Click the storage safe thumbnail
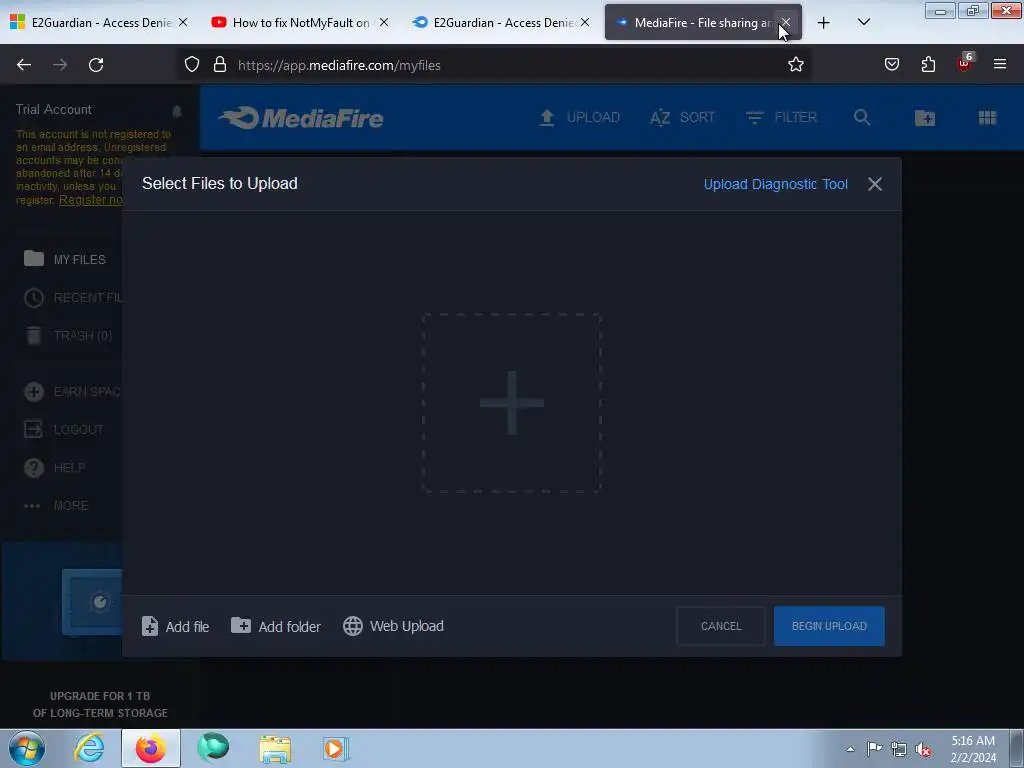 pyautogui.click(x=92, y=601)
